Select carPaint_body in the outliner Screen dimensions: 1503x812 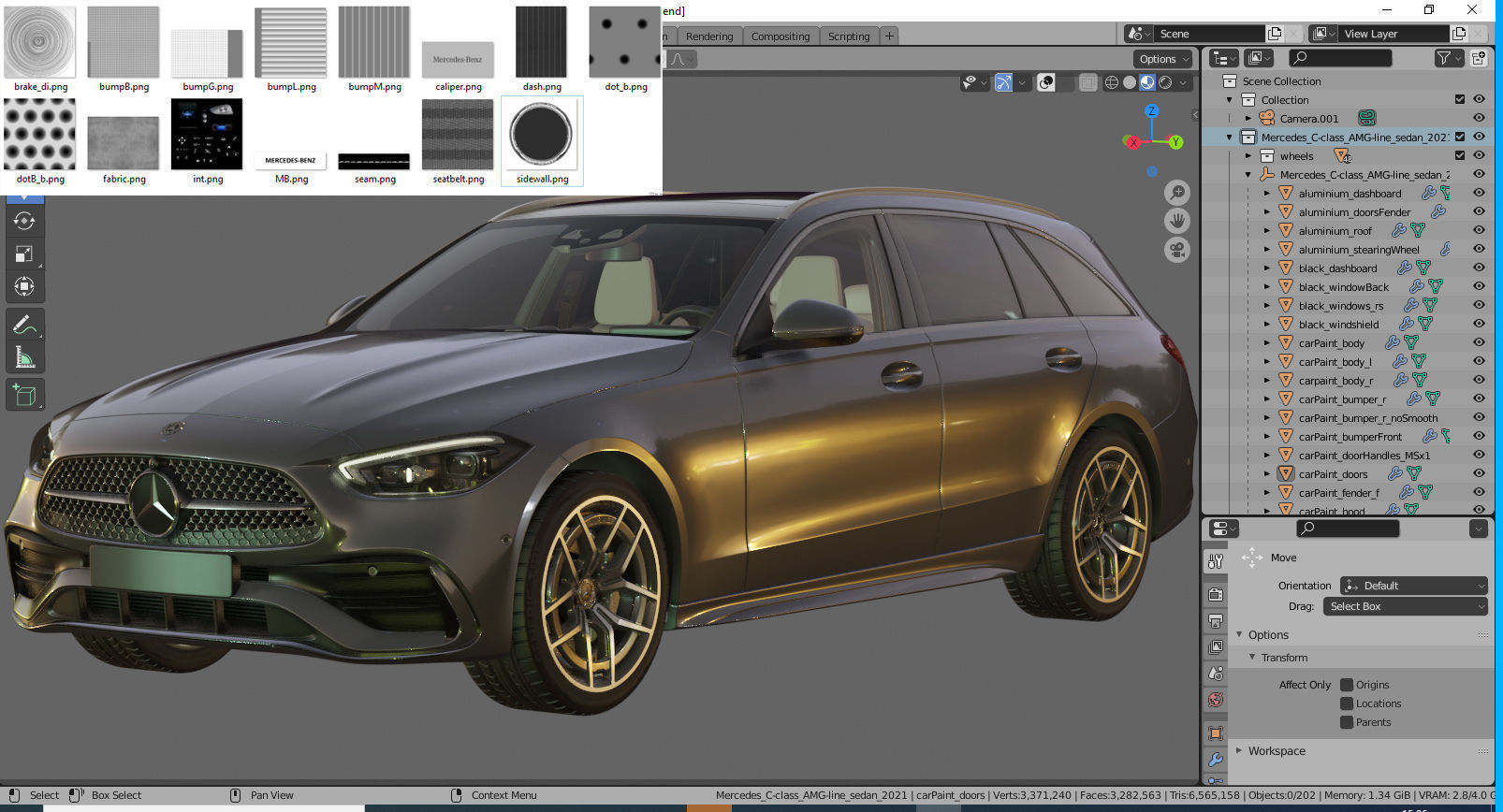pos(1331,343)
